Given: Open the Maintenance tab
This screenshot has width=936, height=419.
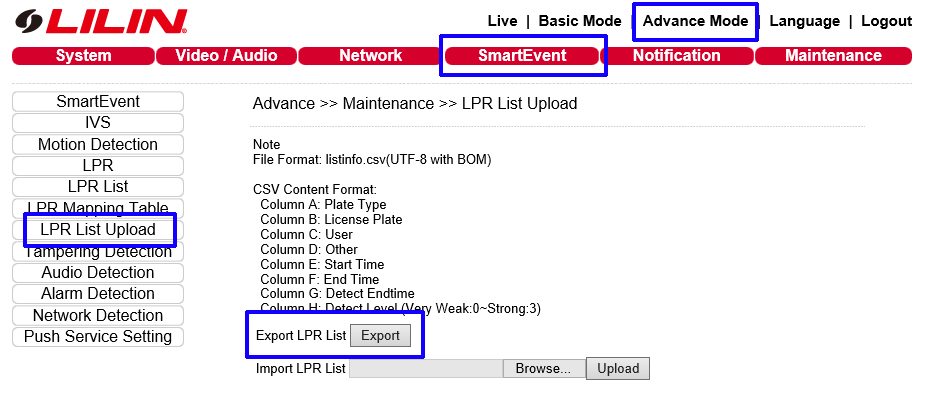Looking at the screenshot, I should point(833,56).
